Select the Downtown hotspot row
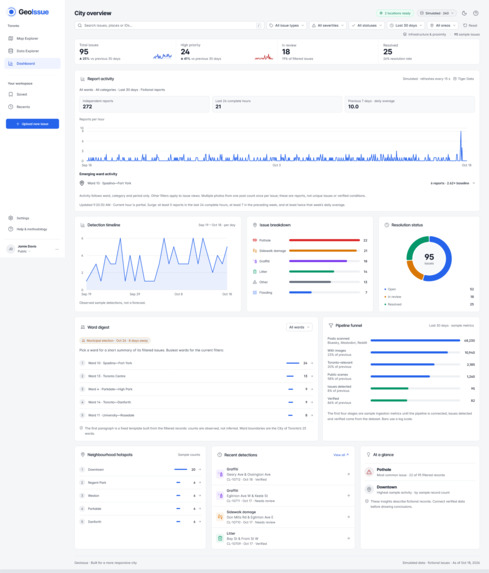This screenshot has width=489, height=573. pyautogui.click(x=140, y=470)
